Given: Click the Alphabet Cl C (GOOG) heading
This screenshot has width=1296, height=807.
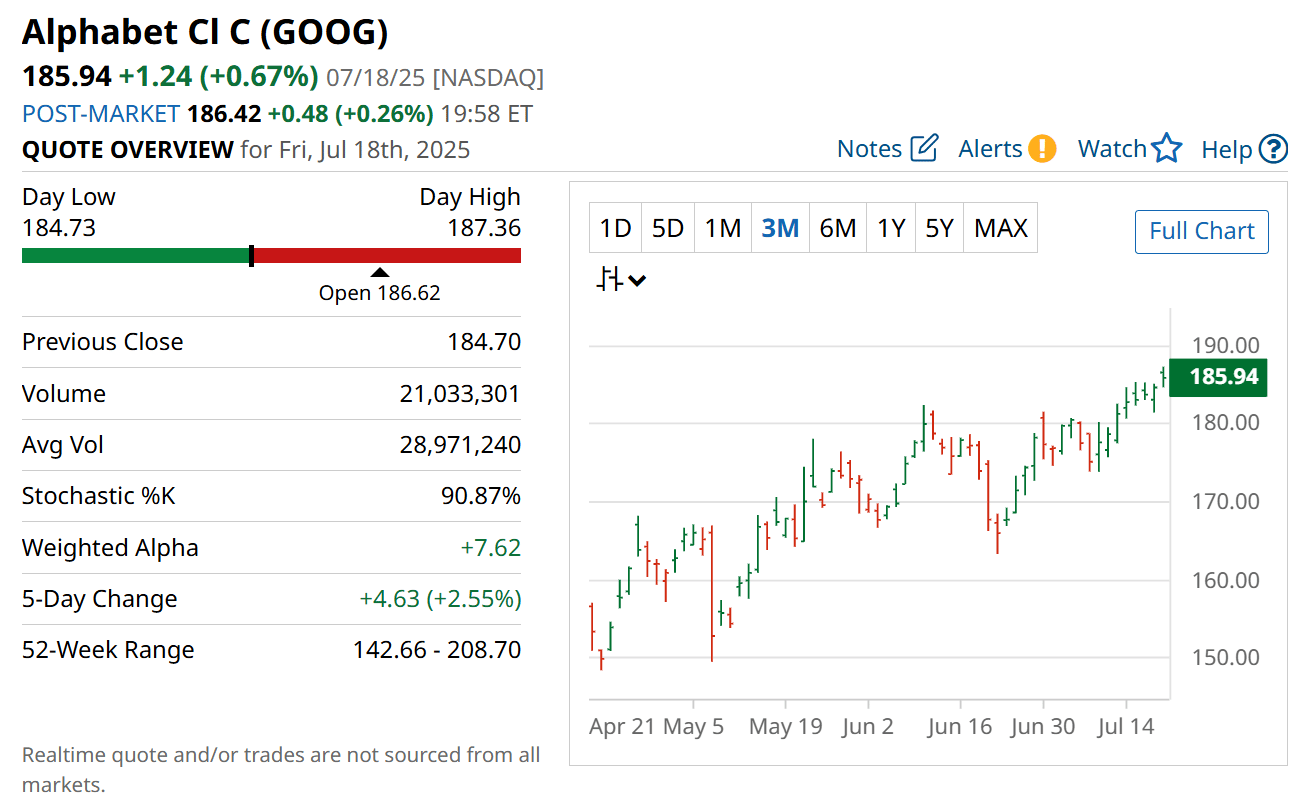Looking at the screenshot, I should pos(205,32).
